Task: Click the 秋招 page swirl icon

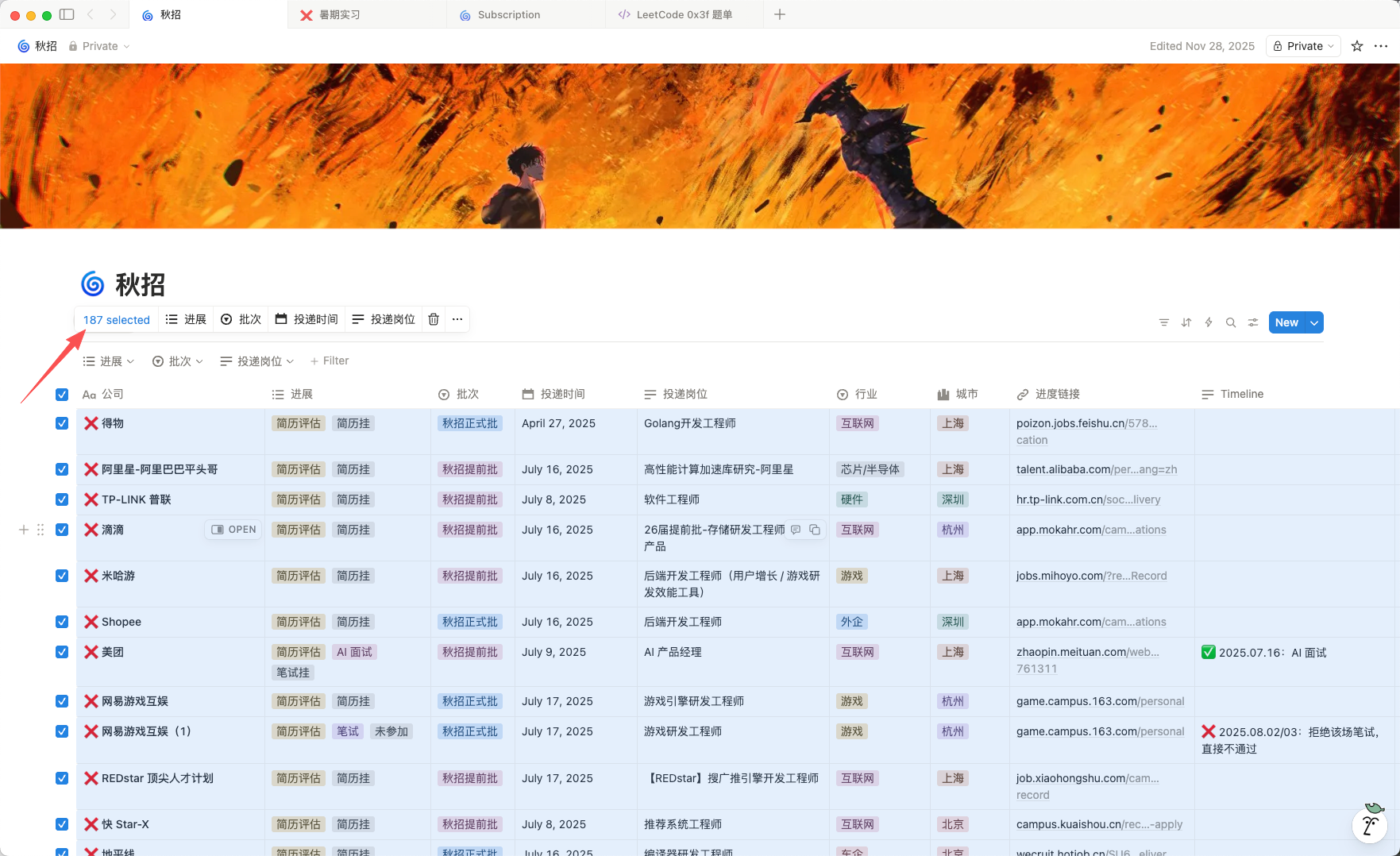Action: click(x=92, y=283)
